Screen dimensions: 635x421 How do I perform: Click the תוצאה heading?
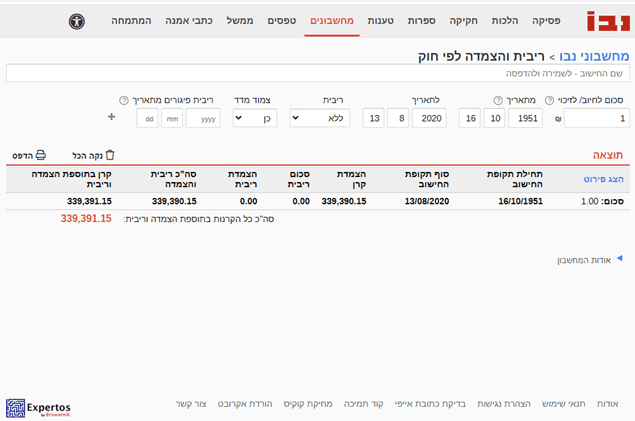(x=608, y=155)
